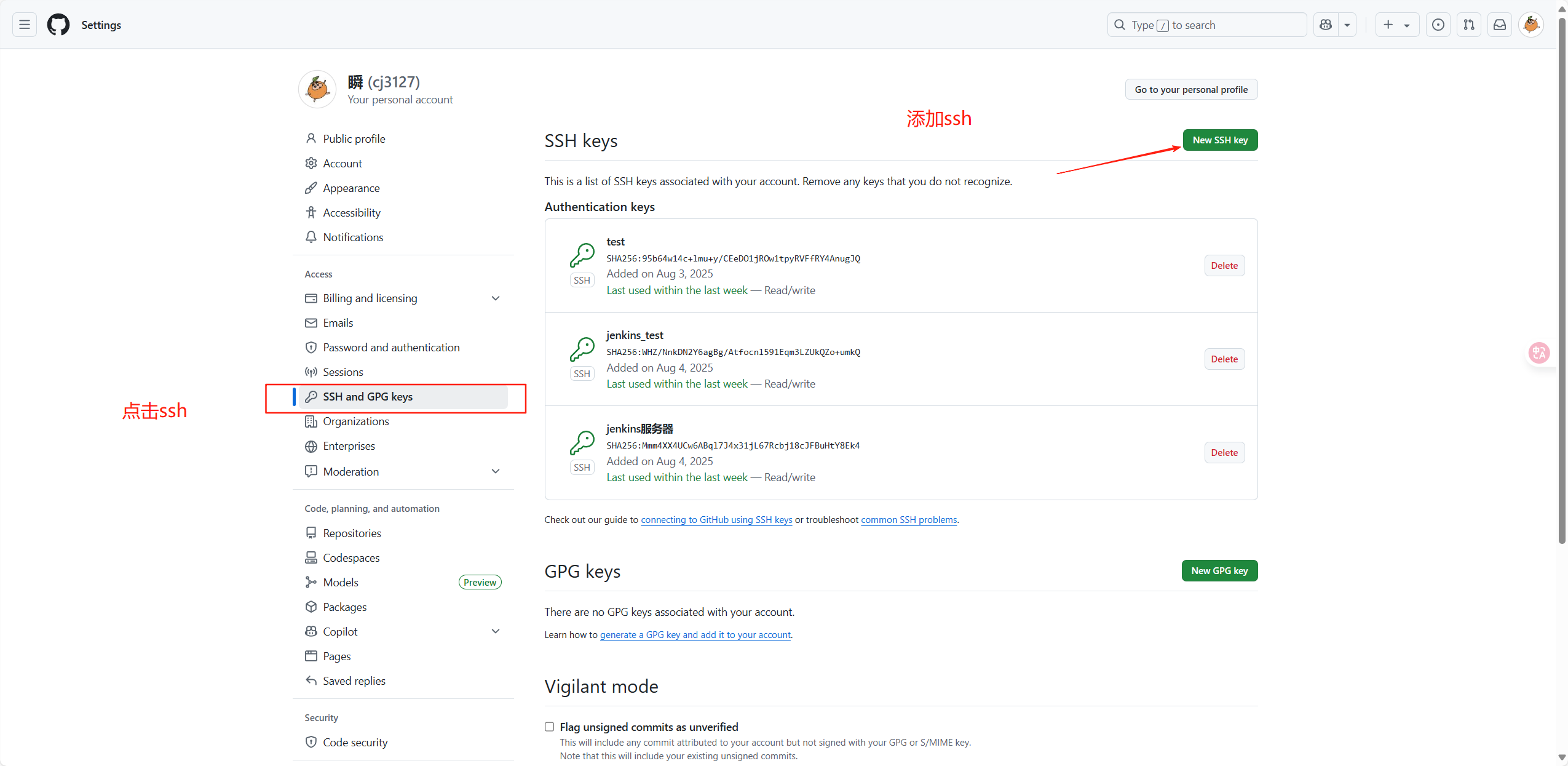This screenshot has width=1568, height=766.
Task: Click the Accessibility figure icon
Action: tap(311, 212)
